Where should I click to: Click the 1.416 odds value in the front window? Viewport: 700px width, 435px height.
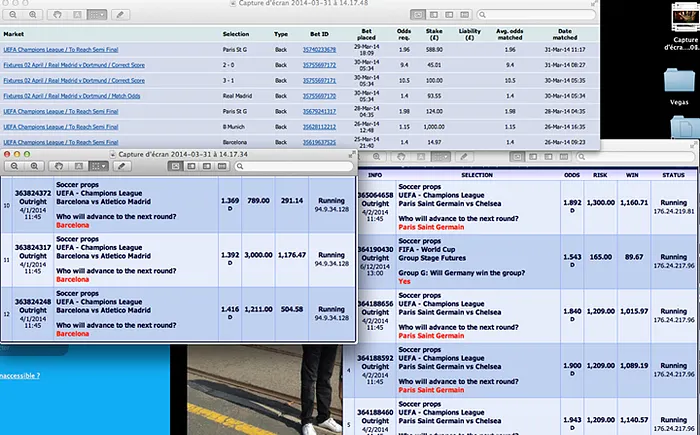tap(230, 309)
